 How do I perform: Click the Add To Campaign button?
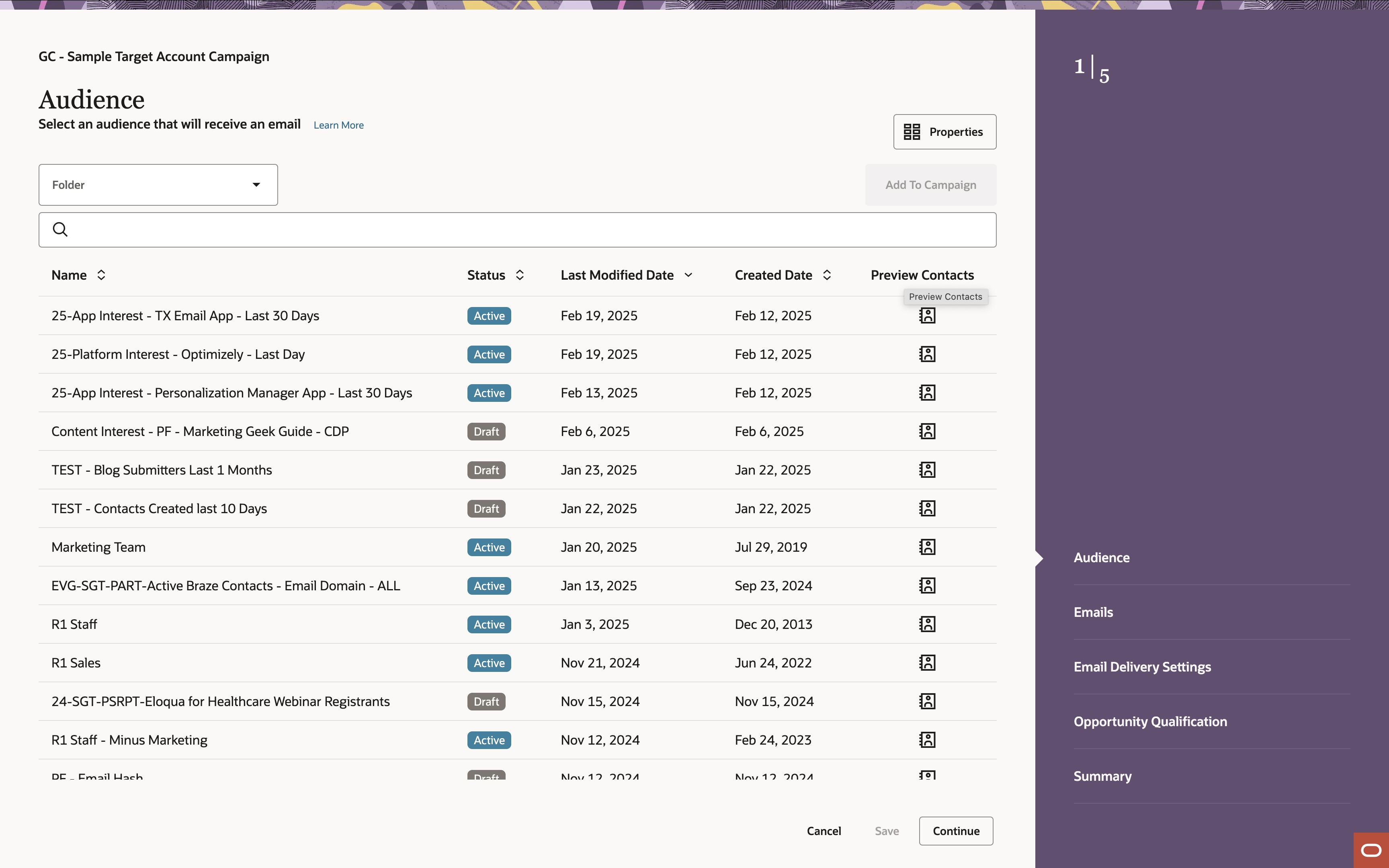coord(930,184)
